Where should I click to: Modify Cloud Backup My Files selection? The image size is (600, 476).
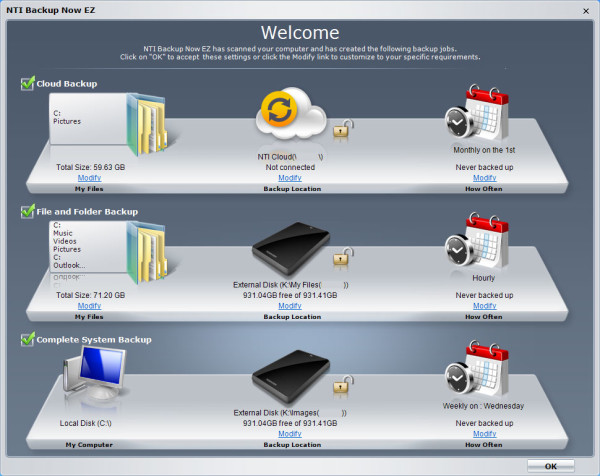click(x=90, y=178)
